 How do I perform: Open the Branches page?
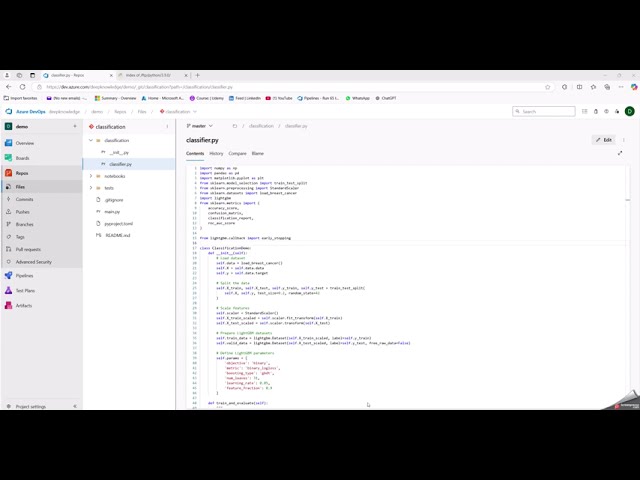(x=24, y=224)
